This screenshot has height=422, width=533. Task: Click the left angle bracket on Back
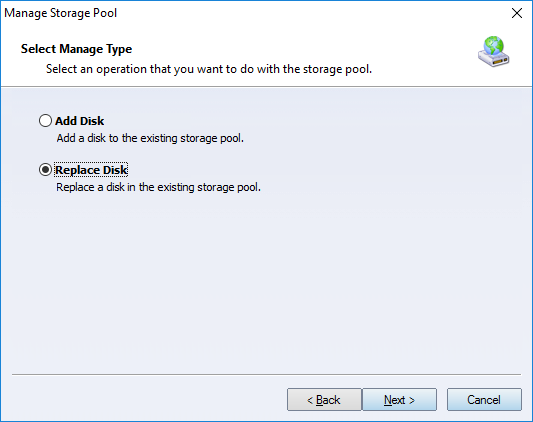point(310,400)
